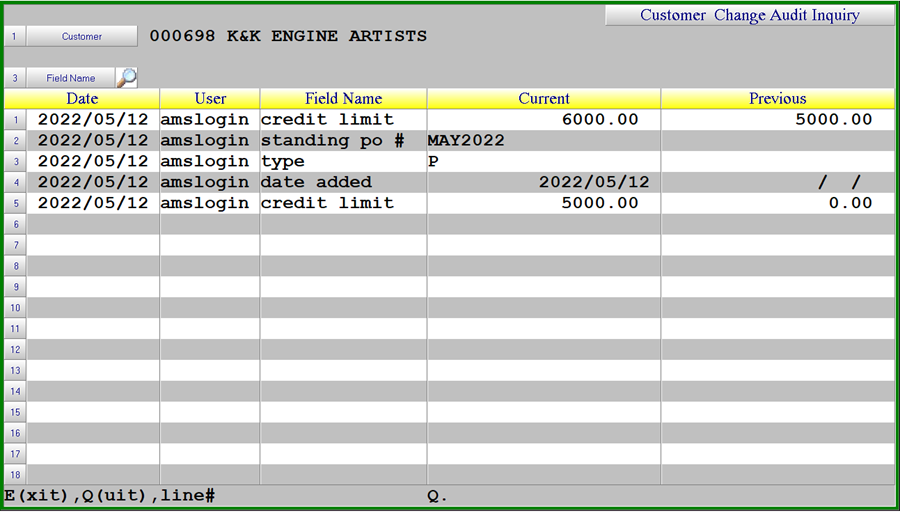Click current value 5000.00 in row 5
The height and width of the screenshot is (513, 900).
(x=600, y=203)
